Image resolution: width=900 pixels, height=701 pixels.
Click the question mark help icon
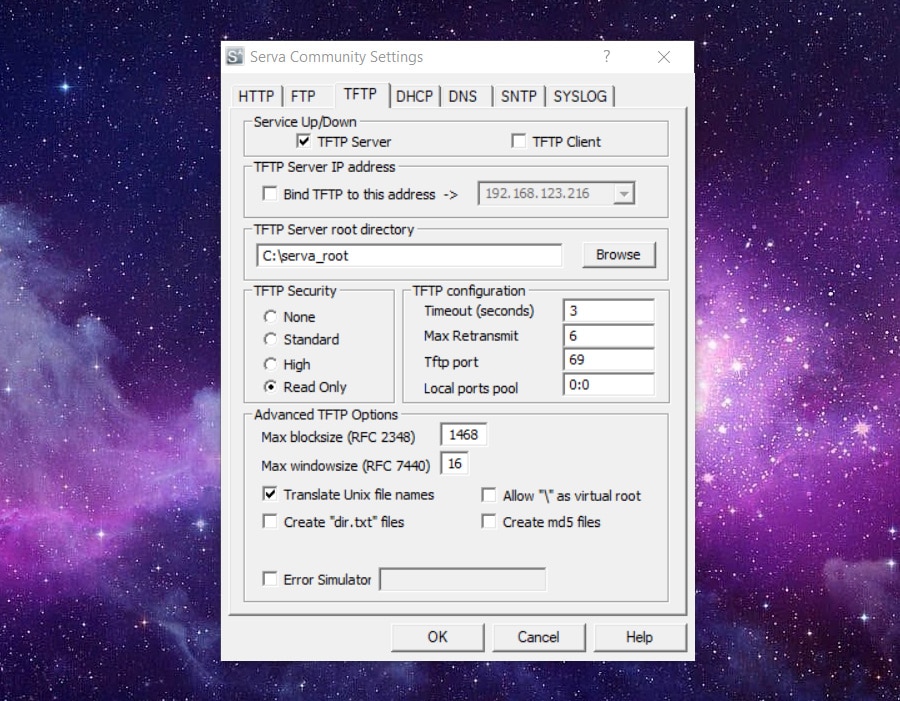[x=607, y=56]
